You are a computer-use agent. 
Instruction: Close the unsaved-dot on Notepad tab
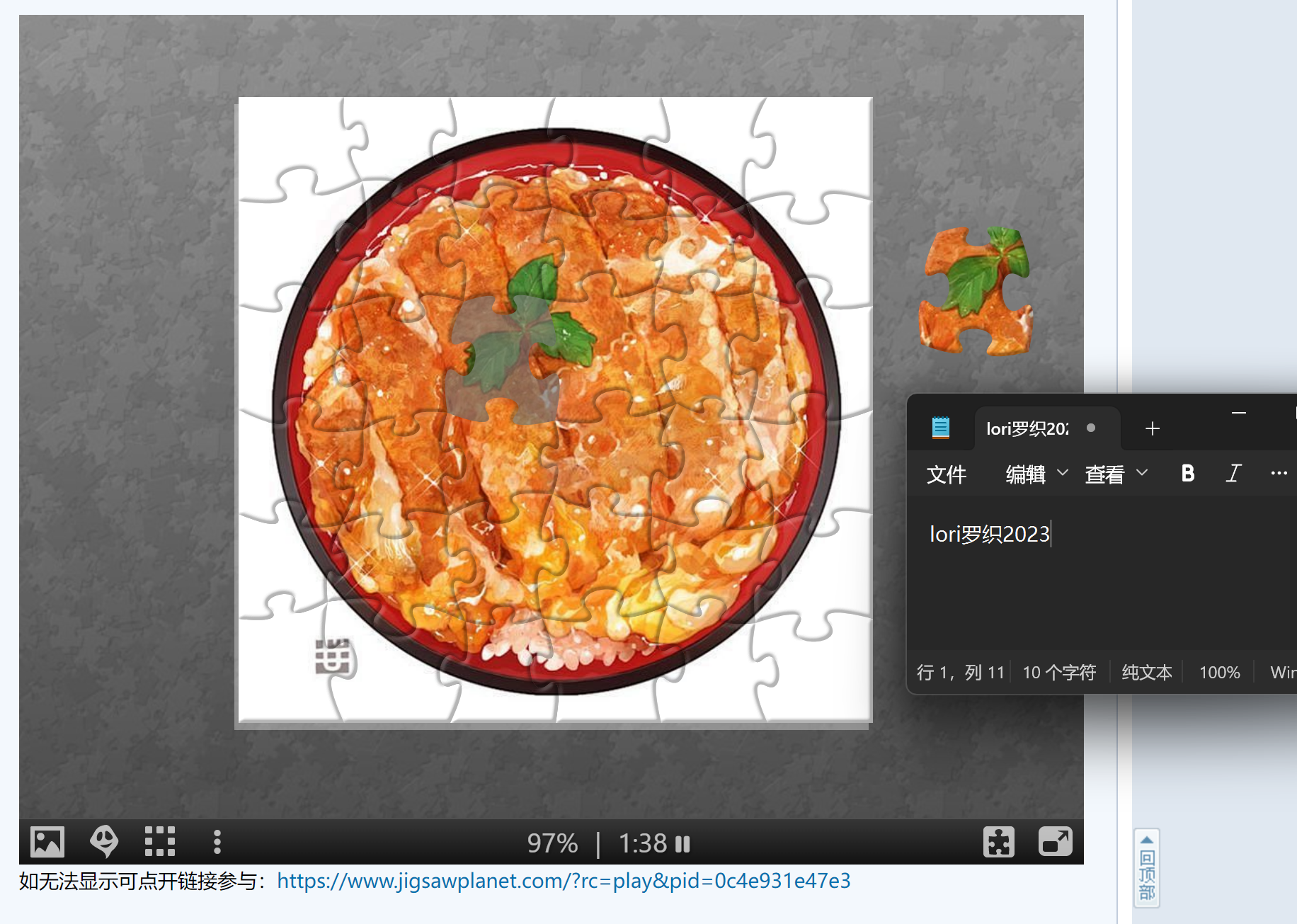(x=1091, y=428)
